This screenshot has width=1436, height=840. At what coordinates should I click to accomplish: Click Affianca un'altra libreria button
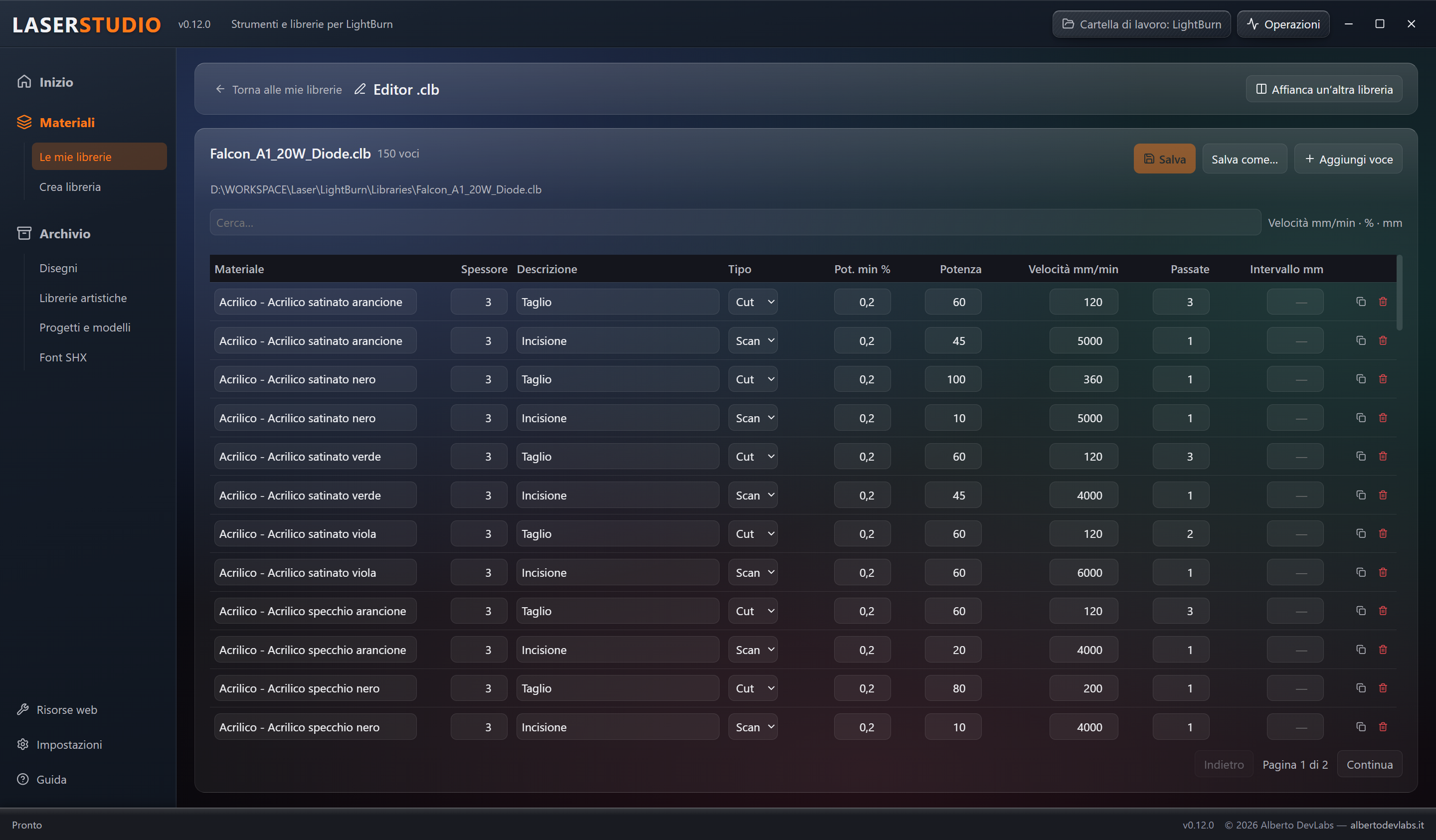[x=1324, y=89]
